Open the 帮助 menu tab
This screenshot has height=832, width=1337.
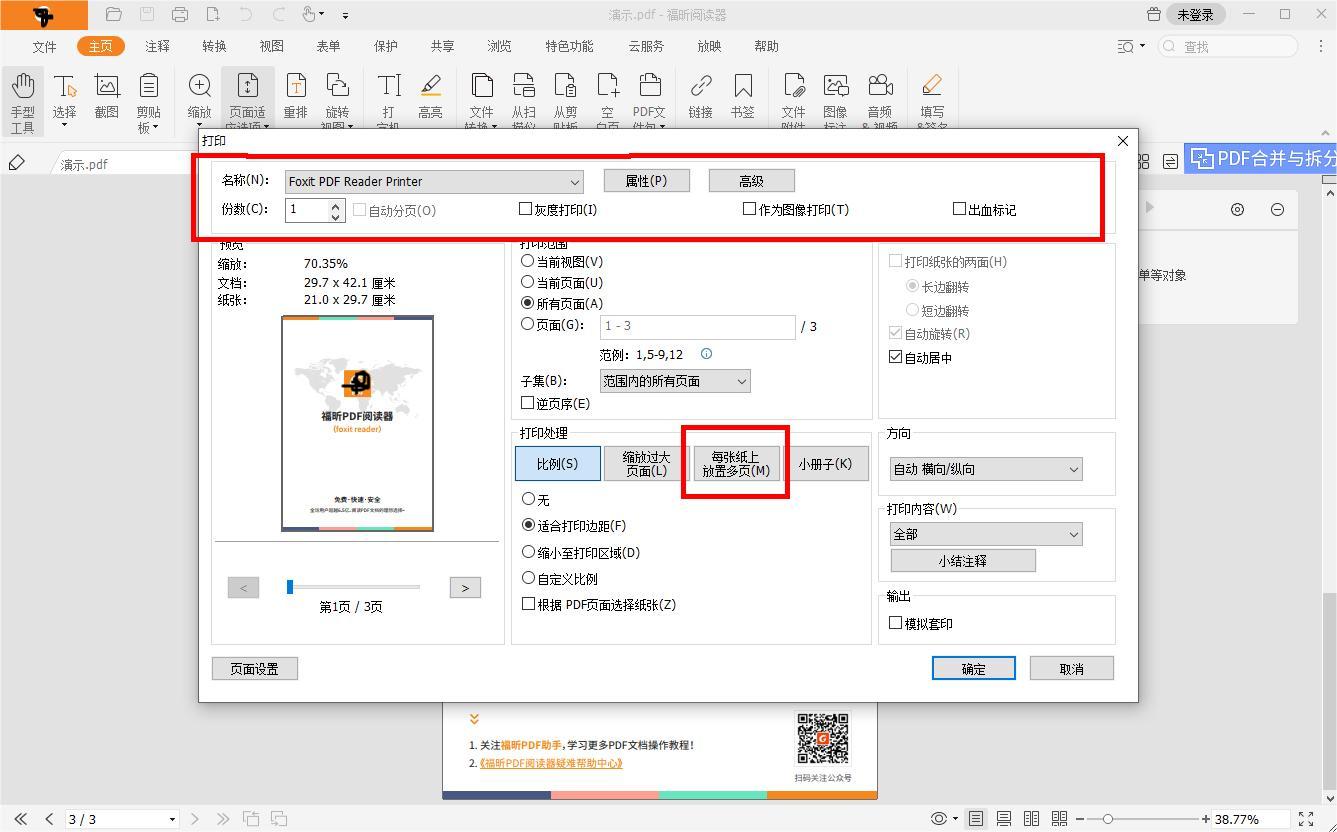point(766,46)
